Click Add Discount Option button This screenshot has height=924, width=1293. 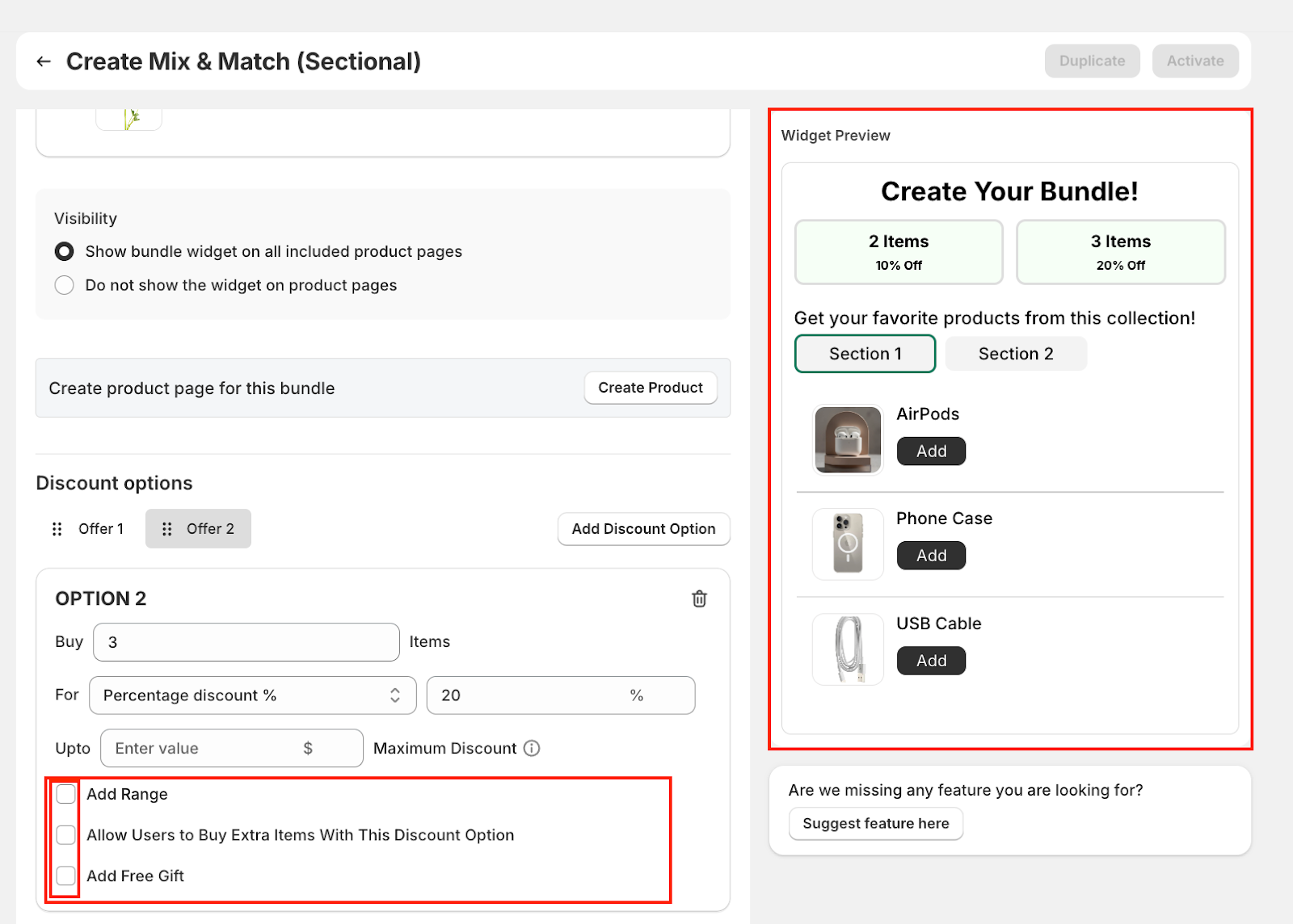click(x=643, y=529)
